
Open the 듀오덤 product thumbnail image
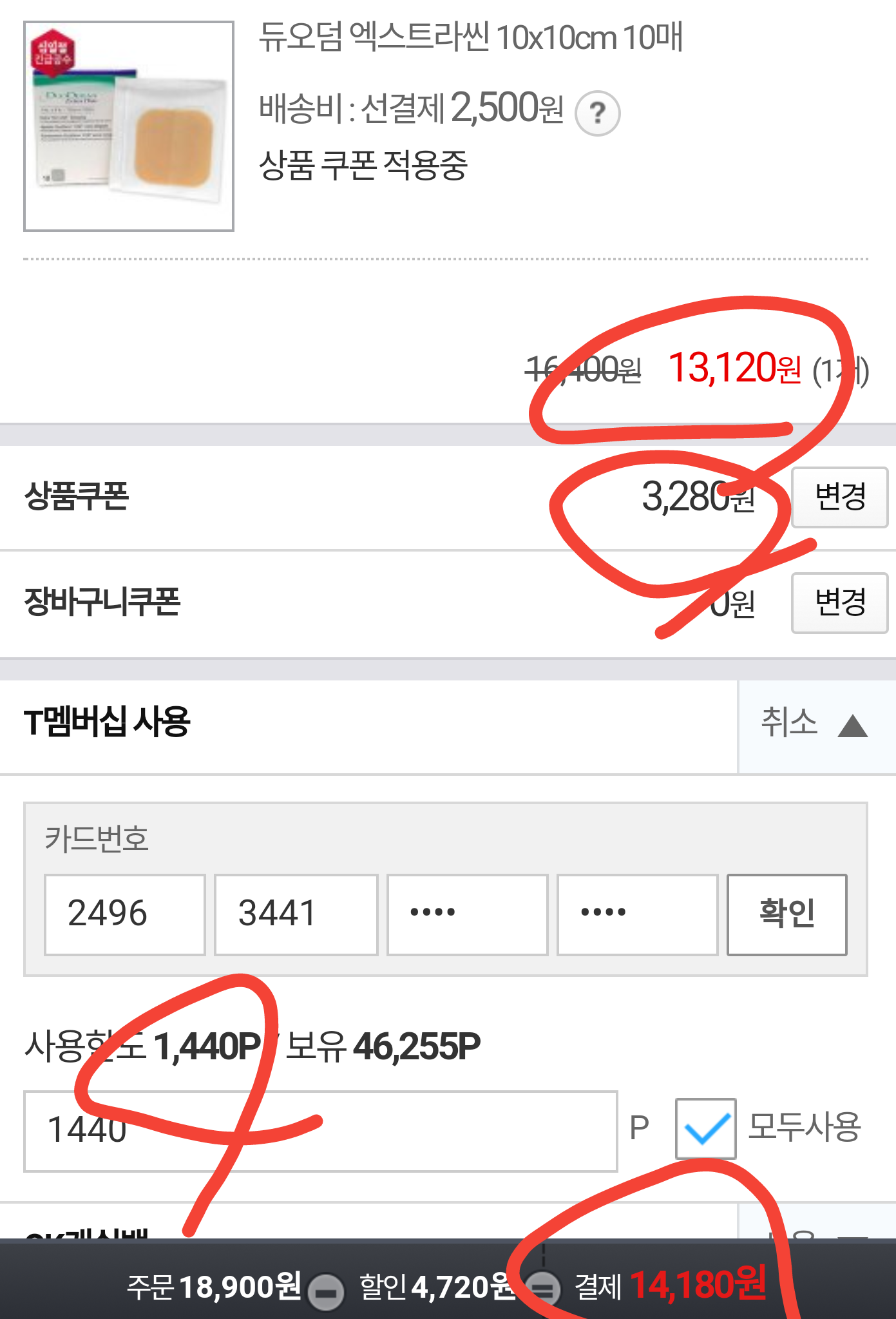[129, 126]
